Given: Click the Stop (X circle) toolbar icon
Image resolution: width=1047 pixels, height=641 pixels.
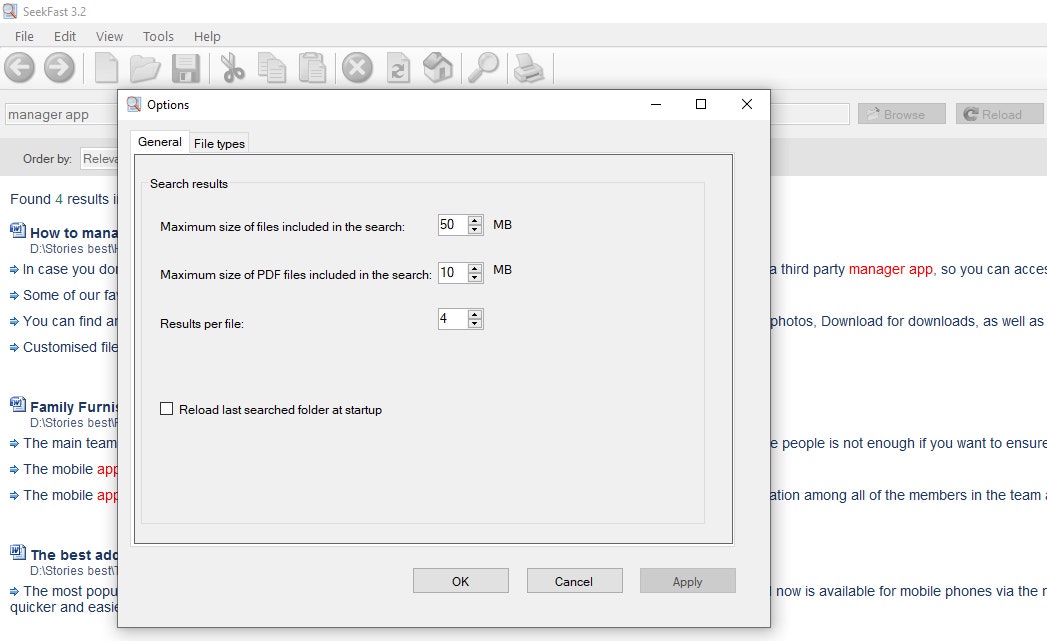Looking at the screenshot, I should point(357,67).
